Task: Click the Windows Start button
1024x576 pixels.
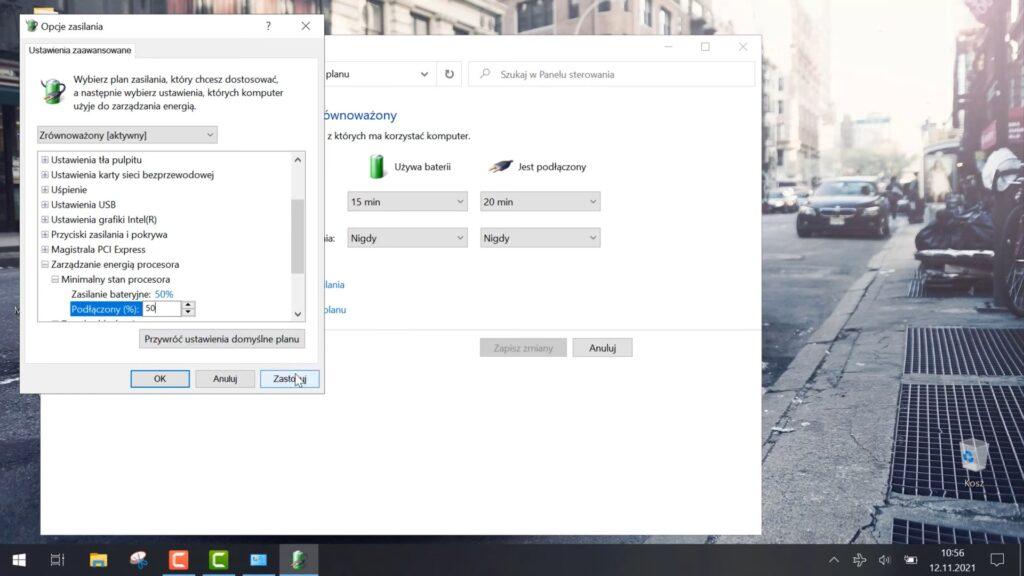Action: pyautogui.click(x=18, y=559)
